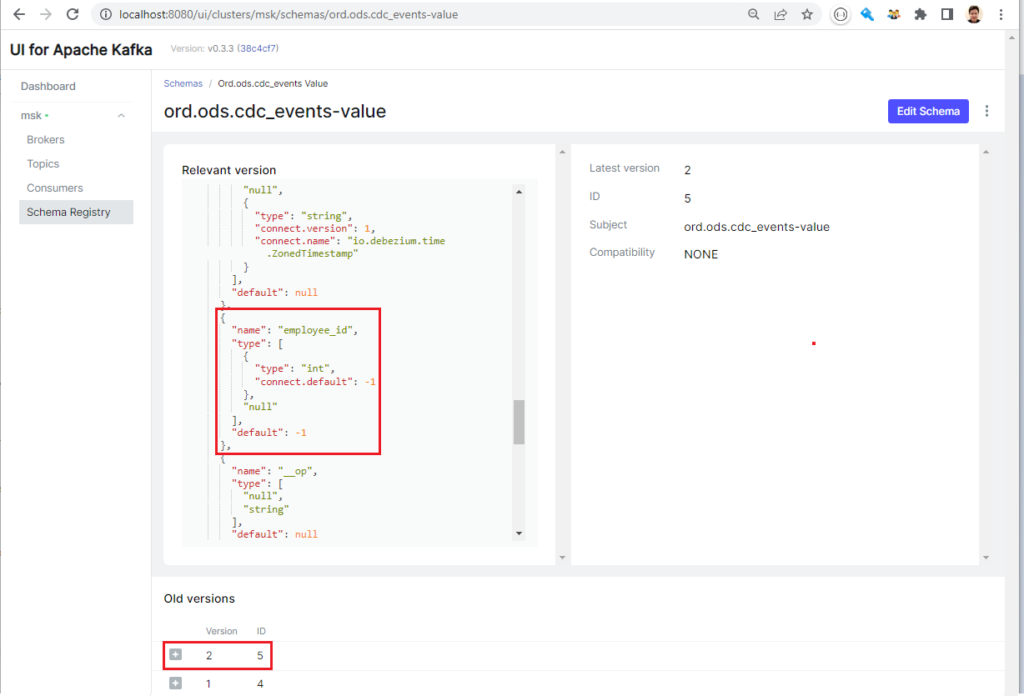Open the three-dot menu beside Edit Schema
The width and height of the screenshot is (1024, 696).
pos(987,111)
